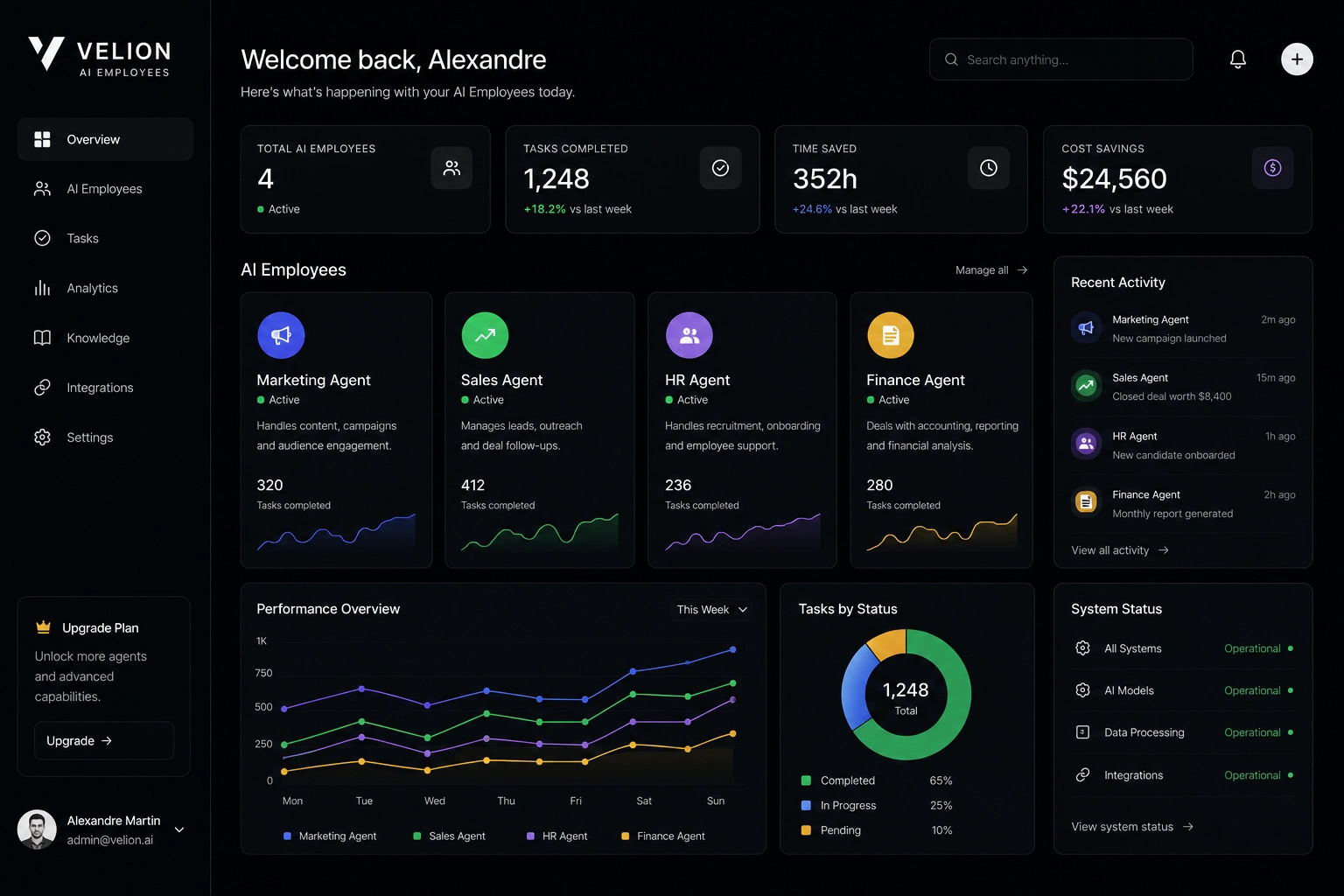This screenshot has height=896, width=1344.
Task: Click the HR Agent people icon
Action: [x=689, y=335]
